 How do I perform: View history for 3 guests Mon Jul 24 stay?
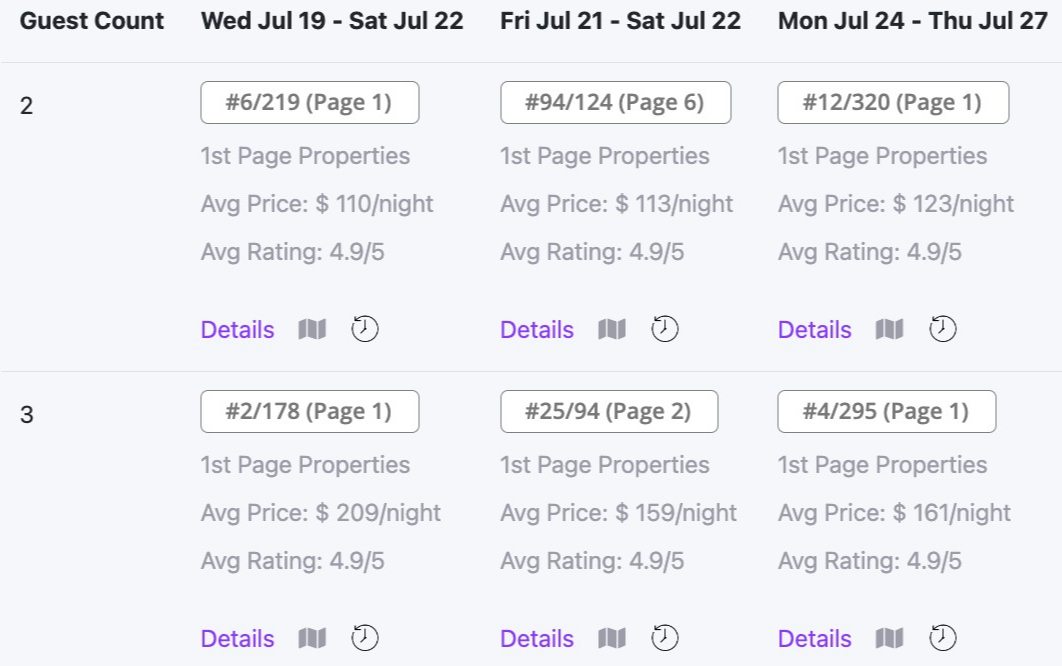click(x=942, y=638)
